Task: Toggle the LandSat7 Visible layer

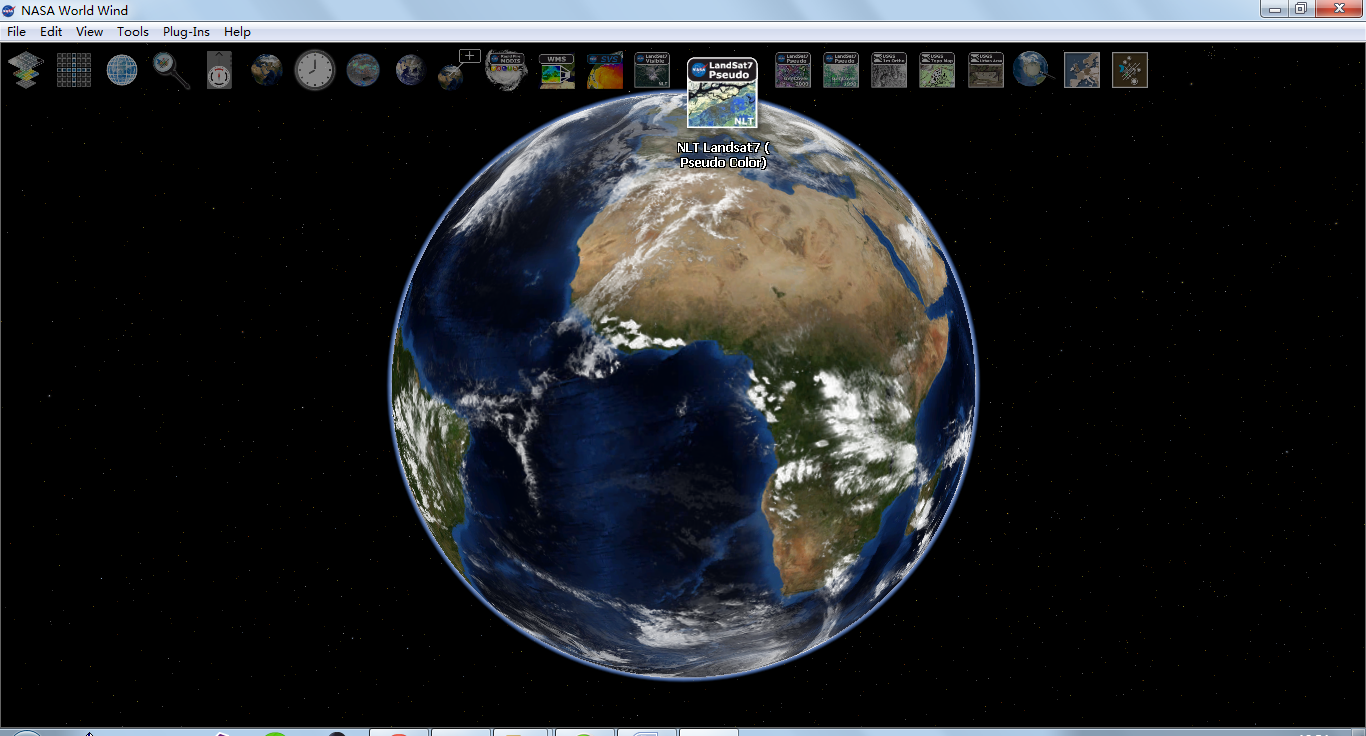Action: (x=652, y=70)
